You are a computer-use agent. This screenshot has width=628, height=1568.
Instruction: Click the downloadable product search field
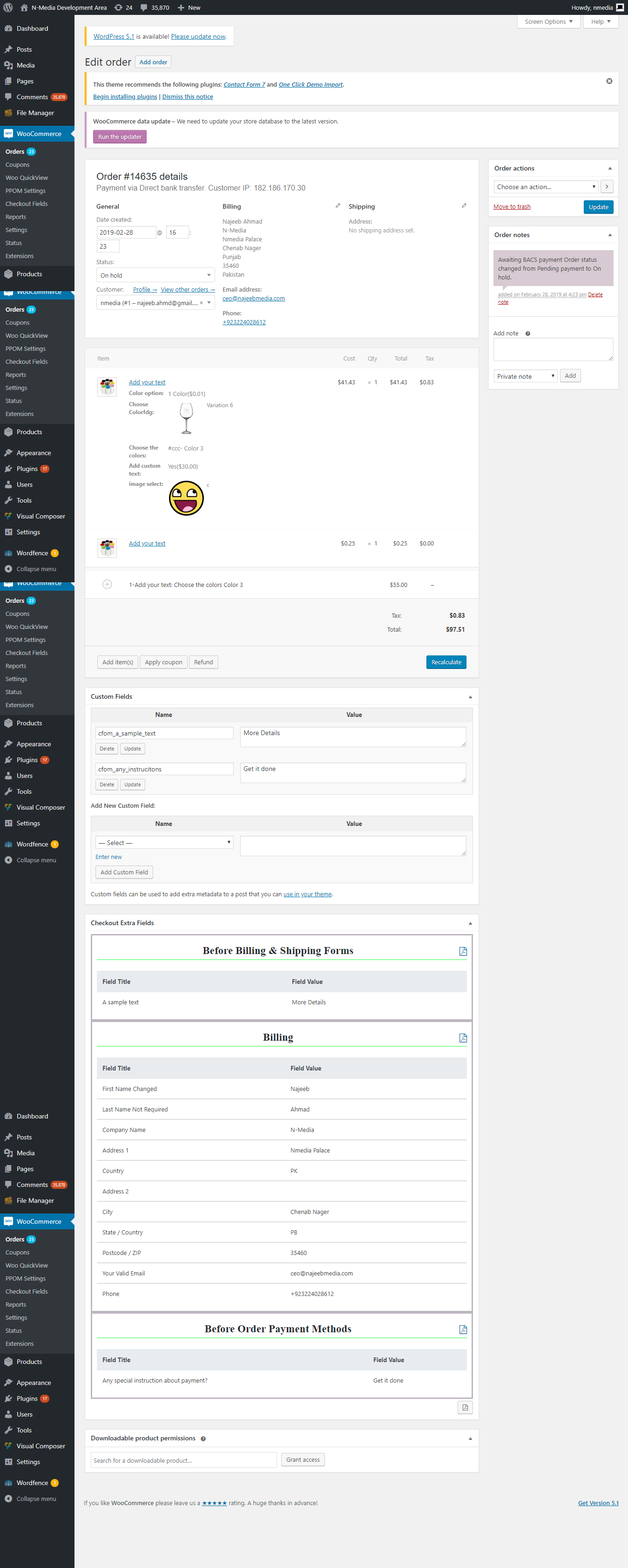click(184, 1460)
